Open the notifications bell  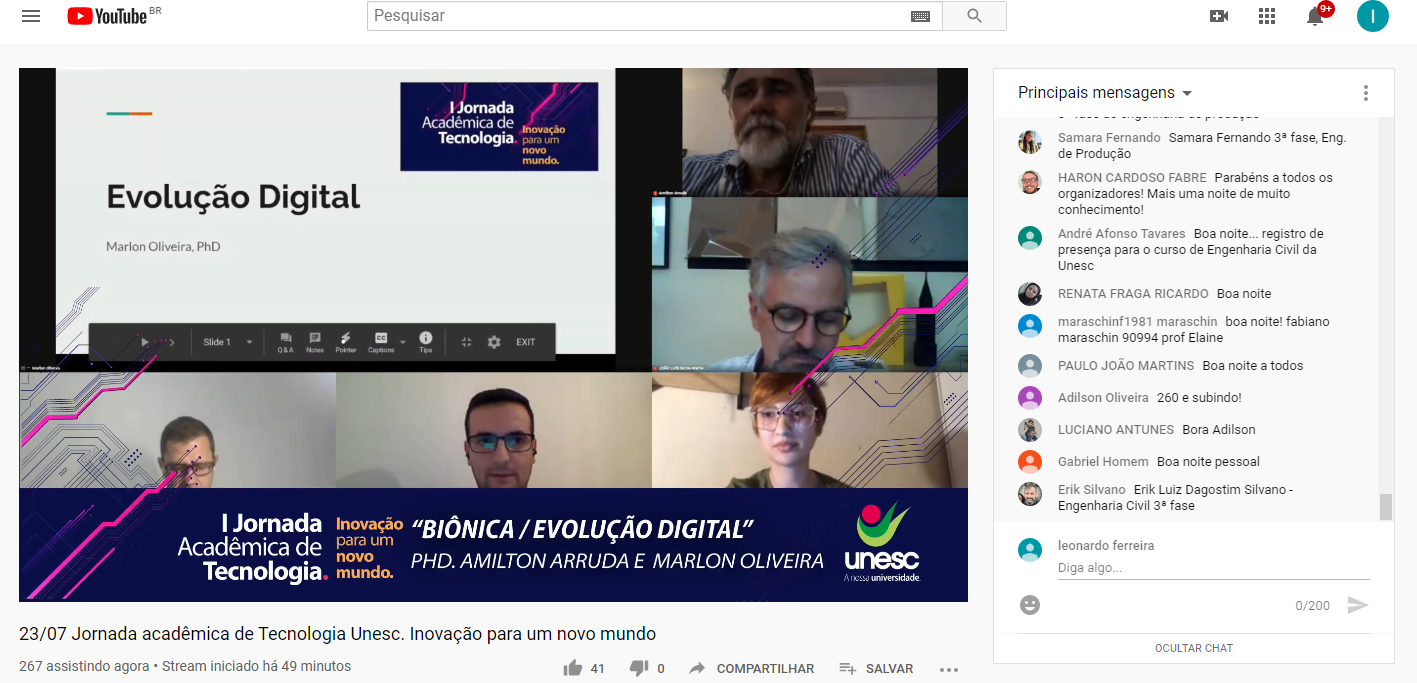pyautogui.click(x=1315, y=16)
